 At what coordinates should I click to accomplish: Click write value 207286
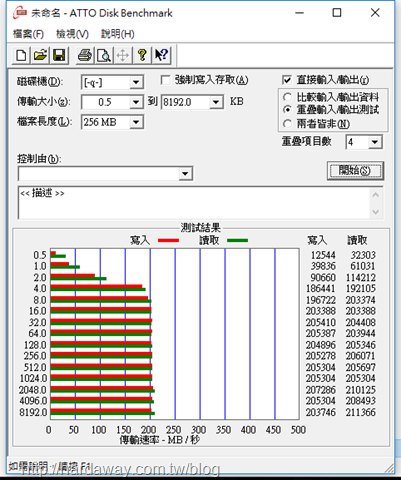click(x=321, y=390)
